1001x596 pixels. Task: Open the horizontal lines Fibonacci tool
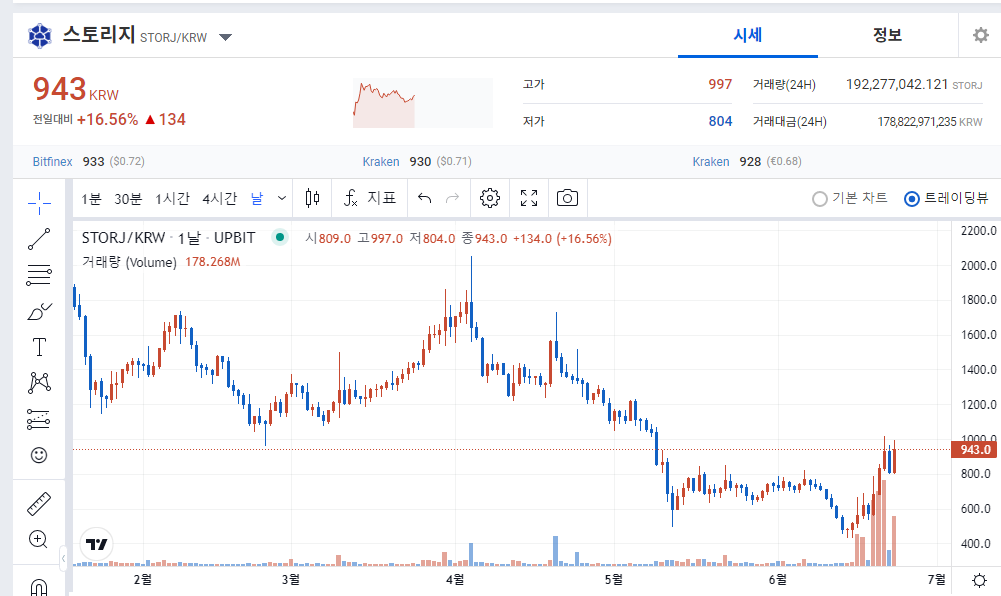39,275
